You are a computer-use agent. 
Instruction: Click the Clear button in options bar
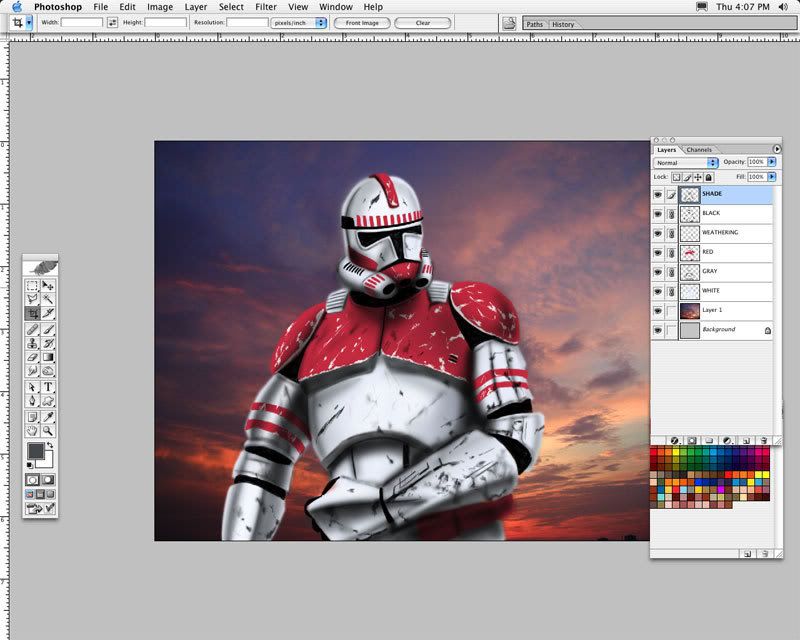(423, 23)
